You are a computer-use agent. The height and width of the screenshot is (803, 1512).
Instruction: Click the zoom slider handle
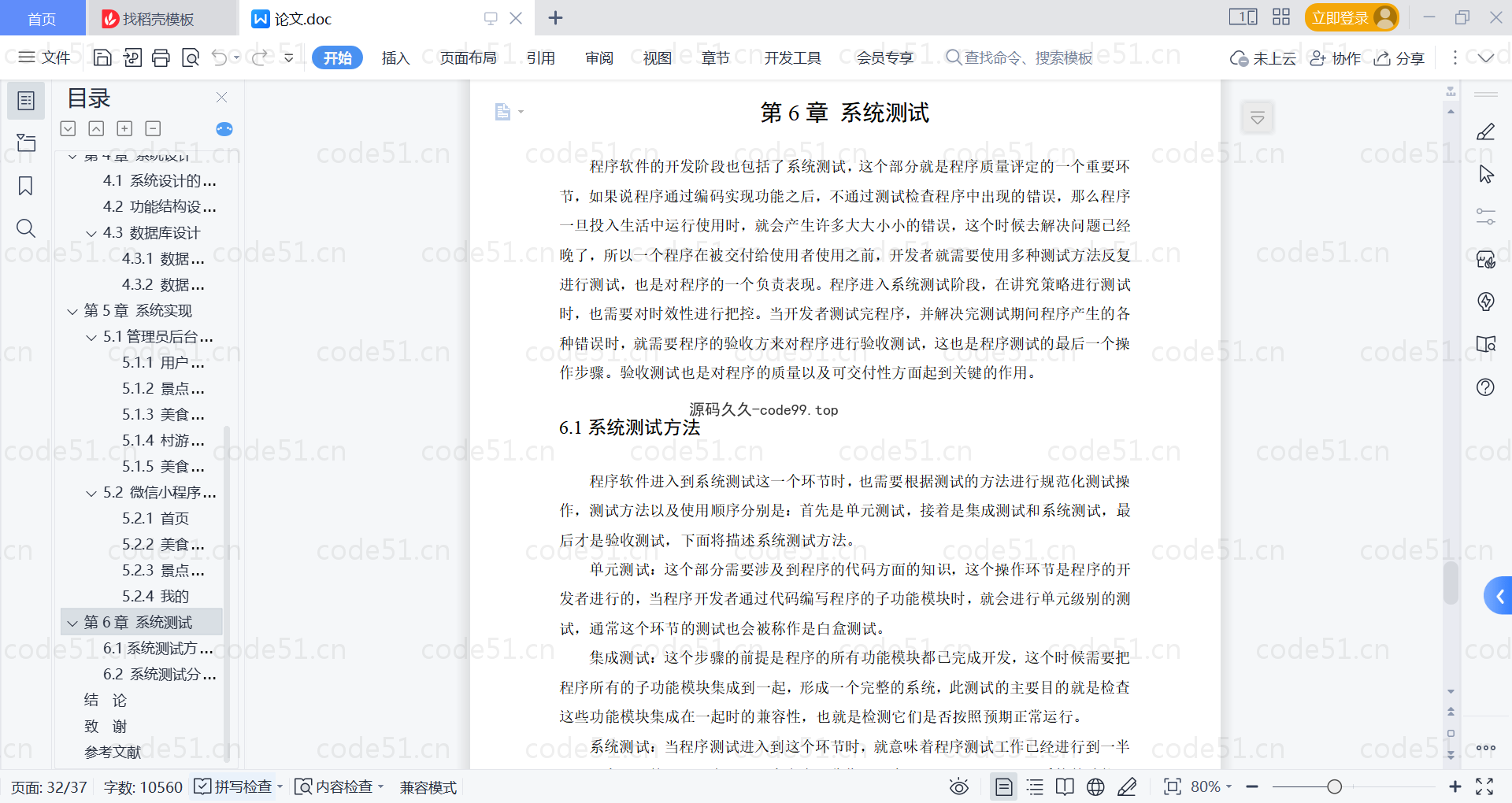coord(1334,786)
